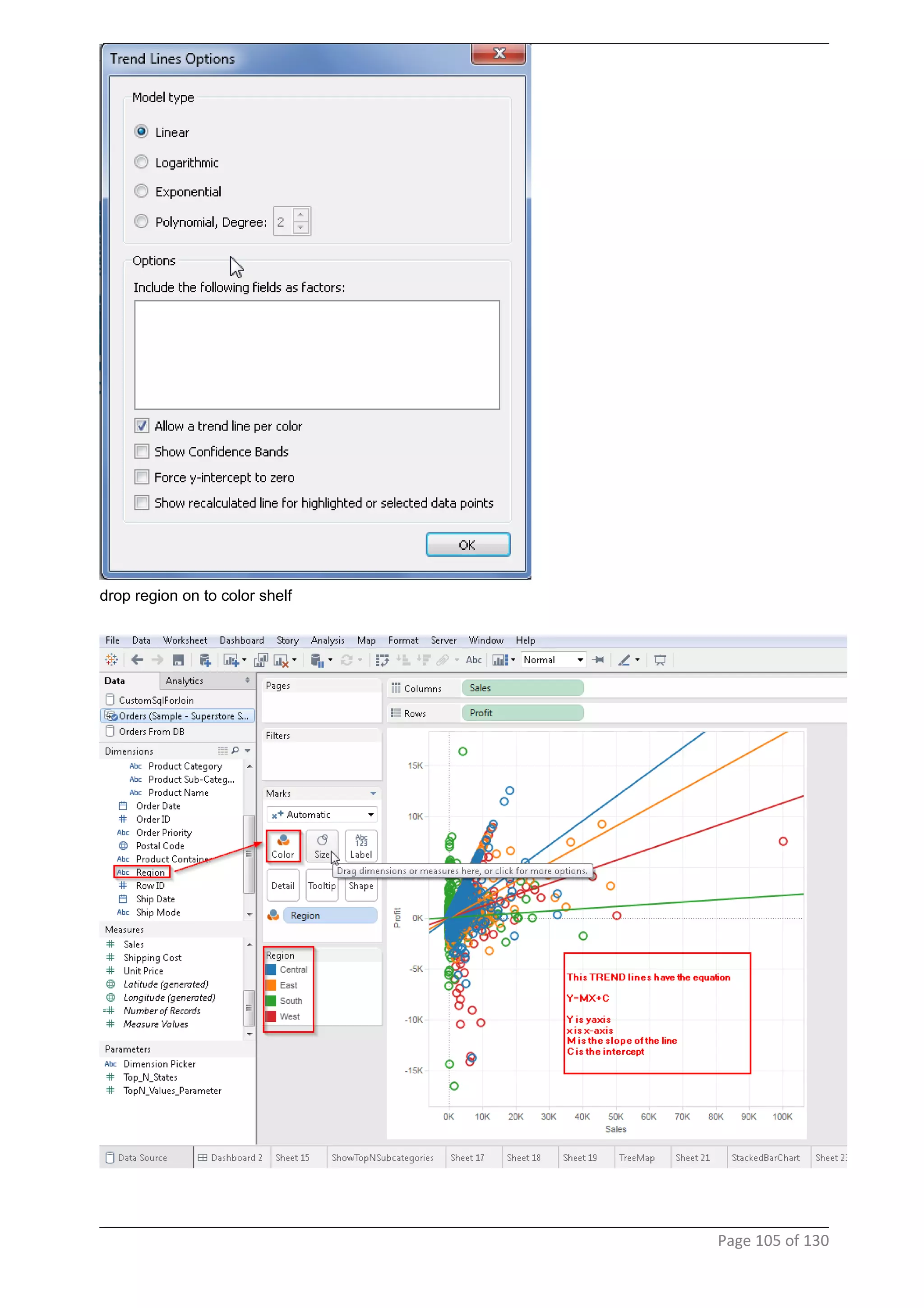Open the Analysis menu
The image size is (924, 1308).
pos(328,640)
